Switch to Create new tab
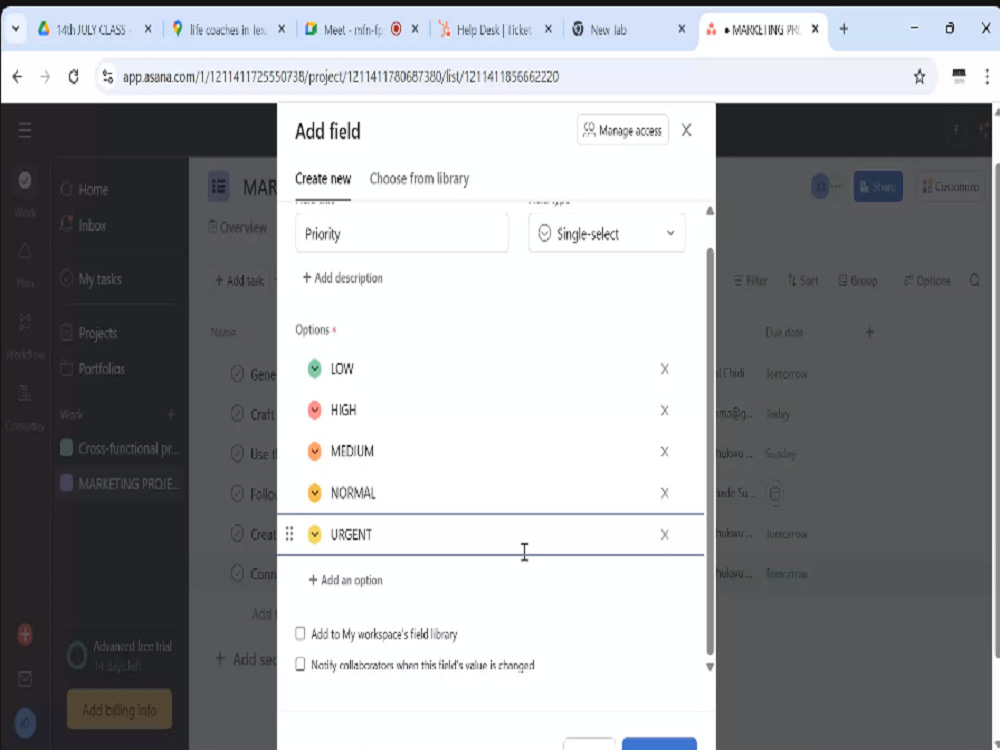This screenshot has width=1000, height=750. (323, 179)
